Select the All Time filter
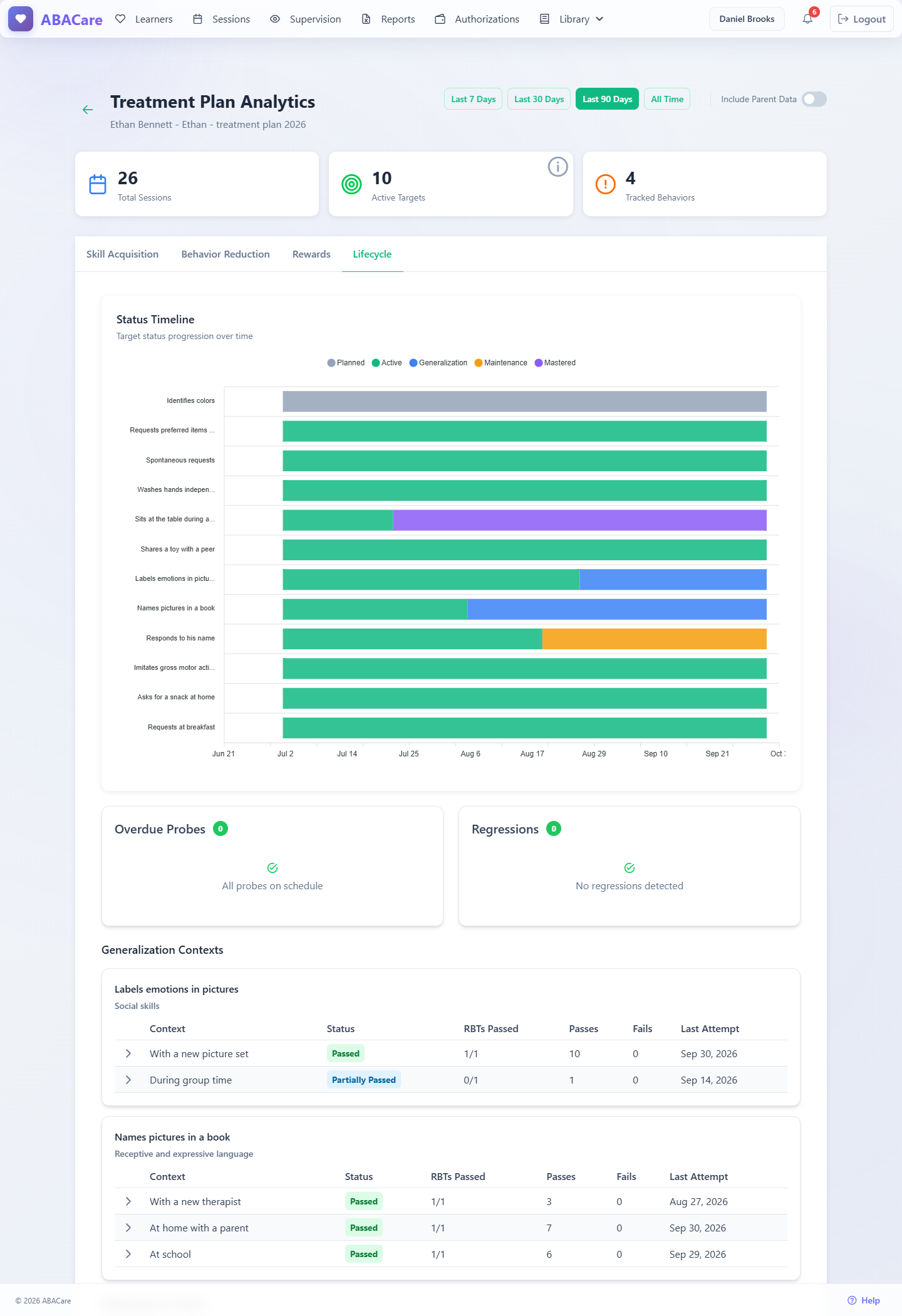902x1316 pixels. (x=667, y=99)
